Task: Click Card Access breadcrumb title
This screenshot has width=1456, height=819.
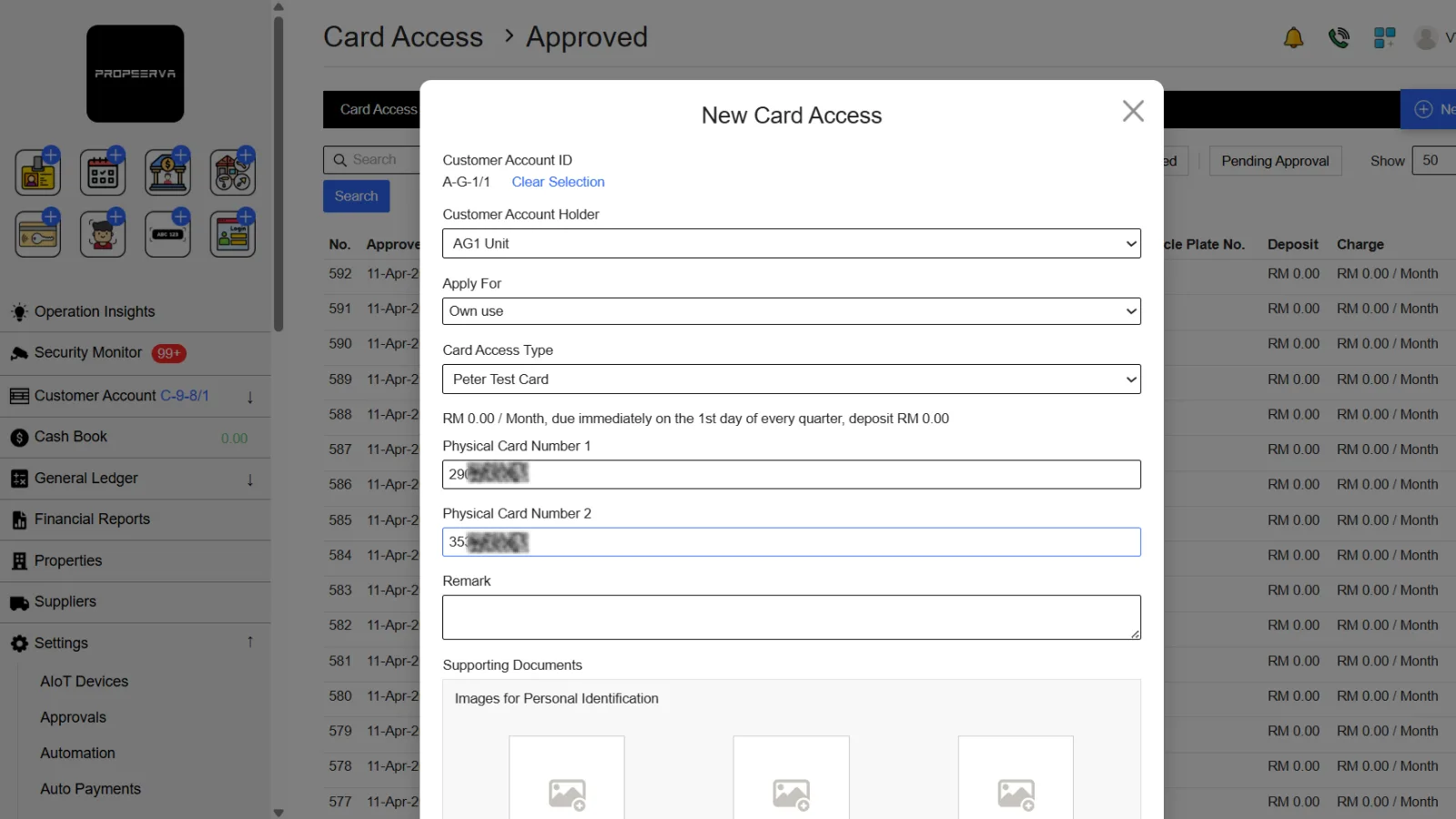Action: click(x=403, y=37)
